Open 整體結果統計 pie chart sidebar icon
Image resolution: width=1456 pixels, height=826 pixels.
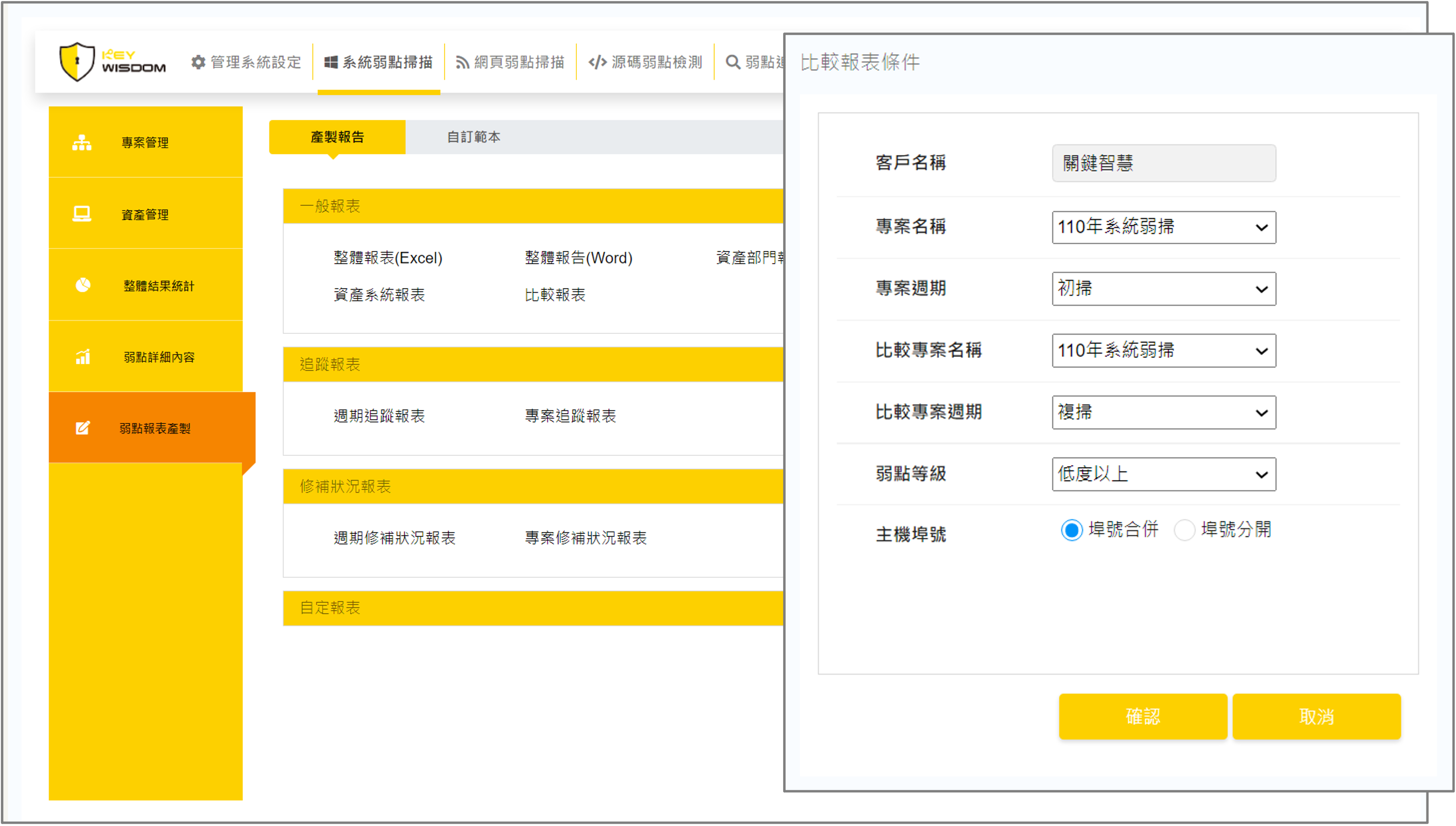(x=83, y=285)
